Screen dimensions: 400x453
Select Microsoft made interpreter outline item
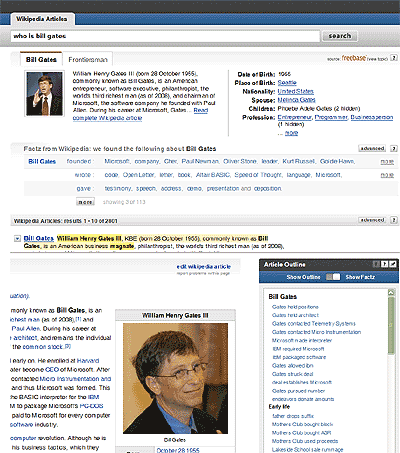click(302, 341)
